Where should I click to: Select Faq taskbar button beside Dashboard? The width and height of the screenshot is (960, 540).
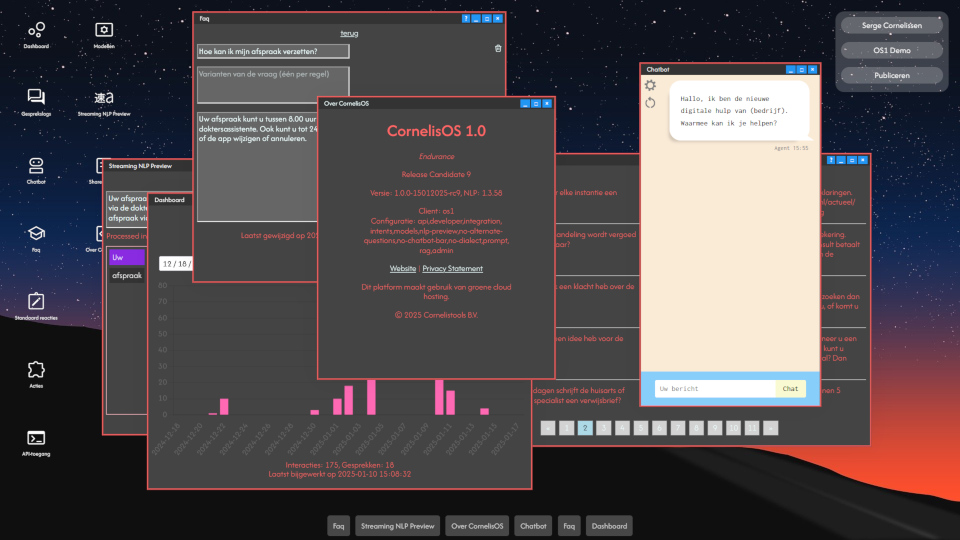(x=569, y=526)
